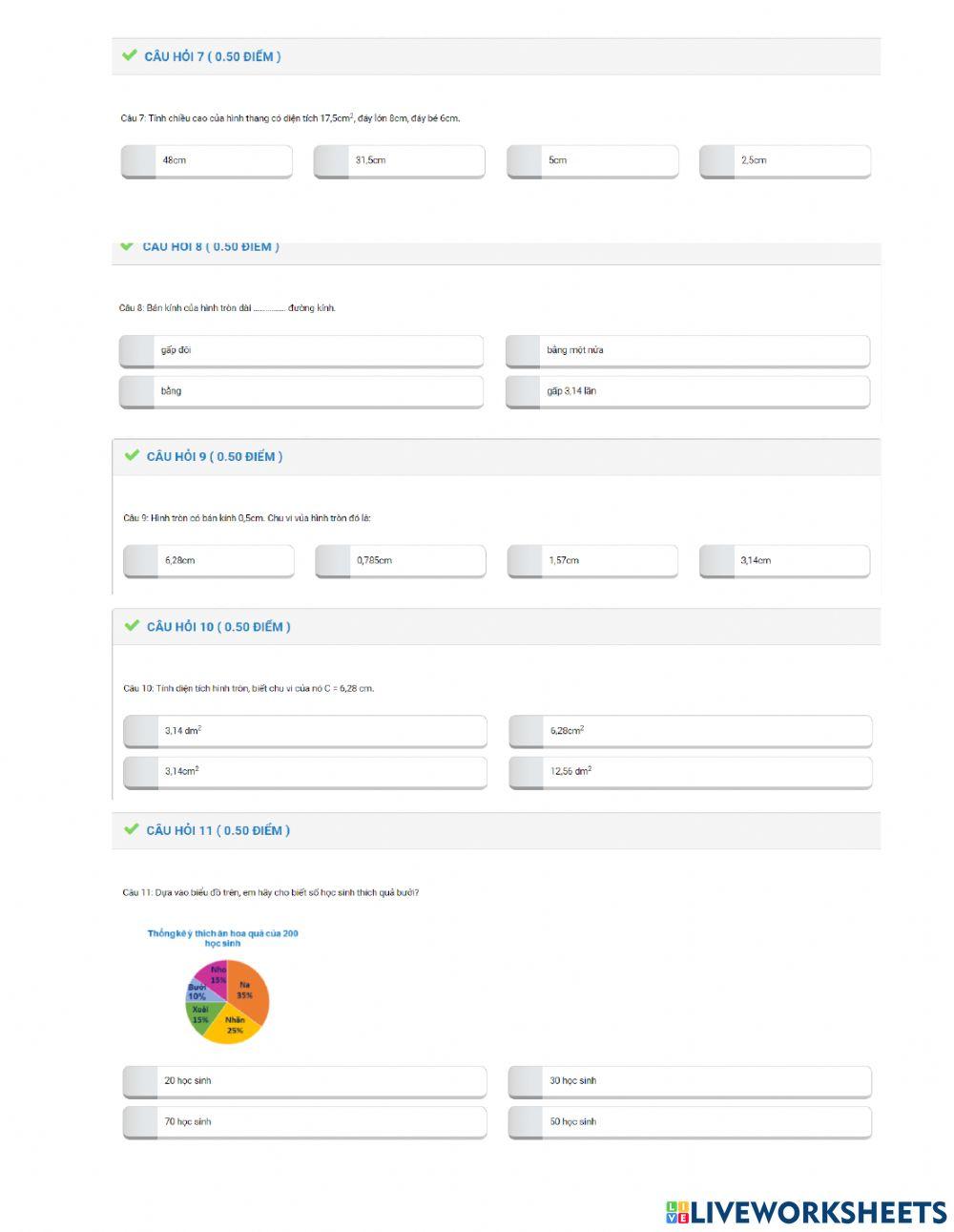
Task: Click the green checkmark beside Câu hỏi 9
Action: pyautogui.click(x=132, y=455)
